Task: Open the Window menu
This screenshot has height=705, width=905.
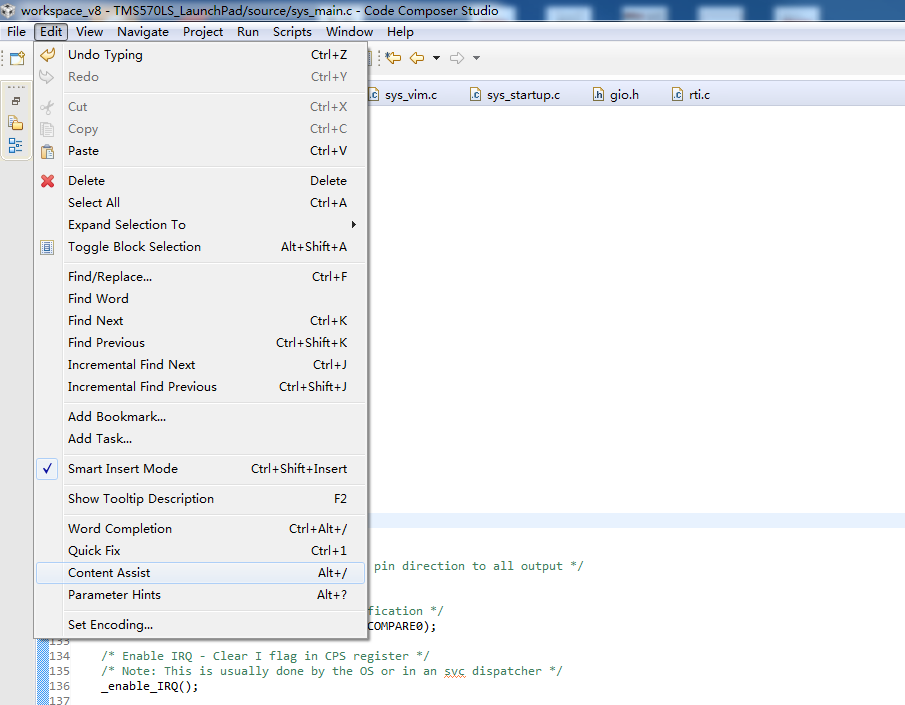Action: pos(349,32)
